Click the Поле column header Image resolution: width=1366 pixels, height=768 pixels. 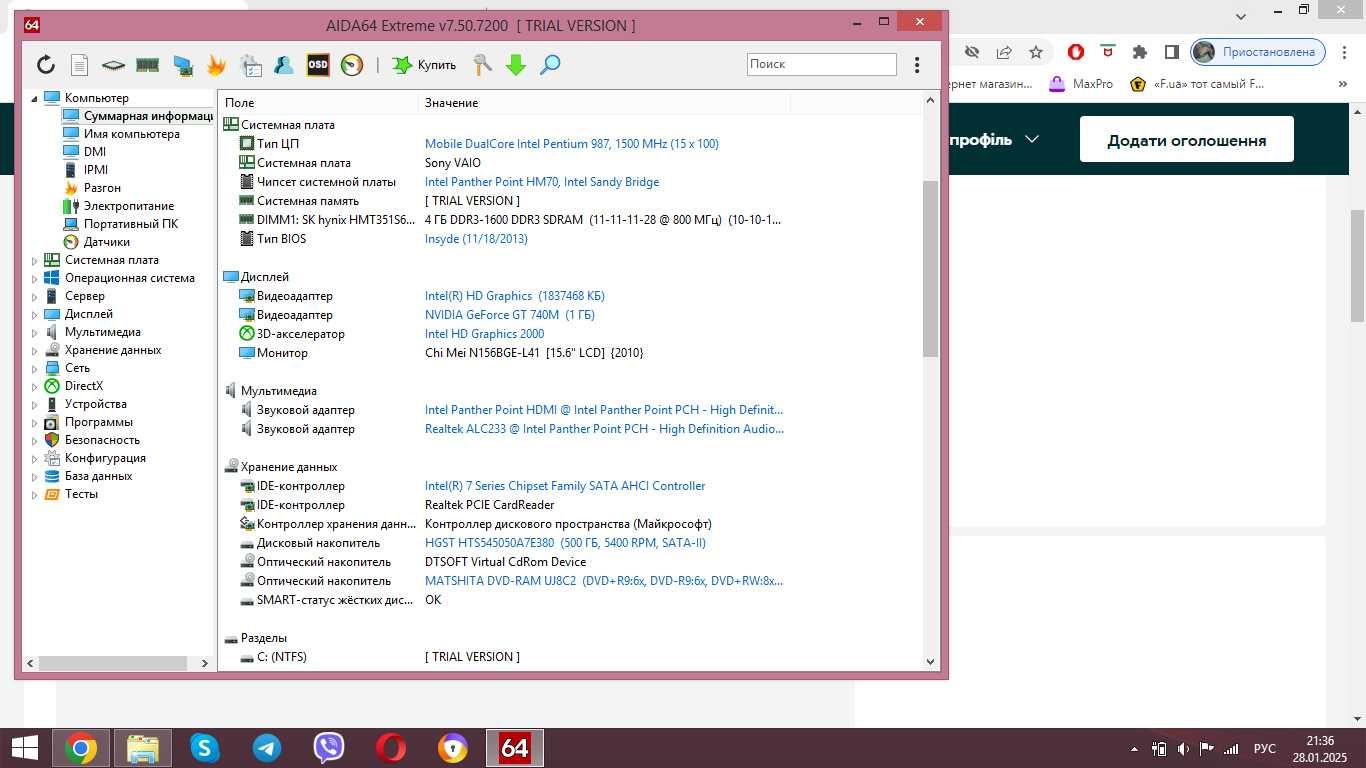[318, 103]
